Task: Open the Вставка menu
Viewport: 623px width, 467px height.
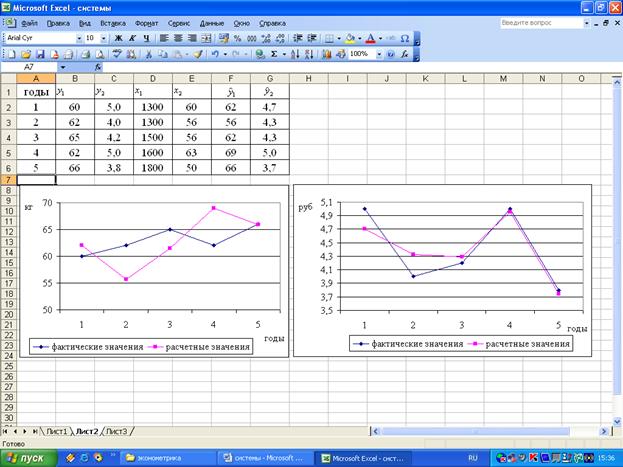Action: tap(113, 23)
